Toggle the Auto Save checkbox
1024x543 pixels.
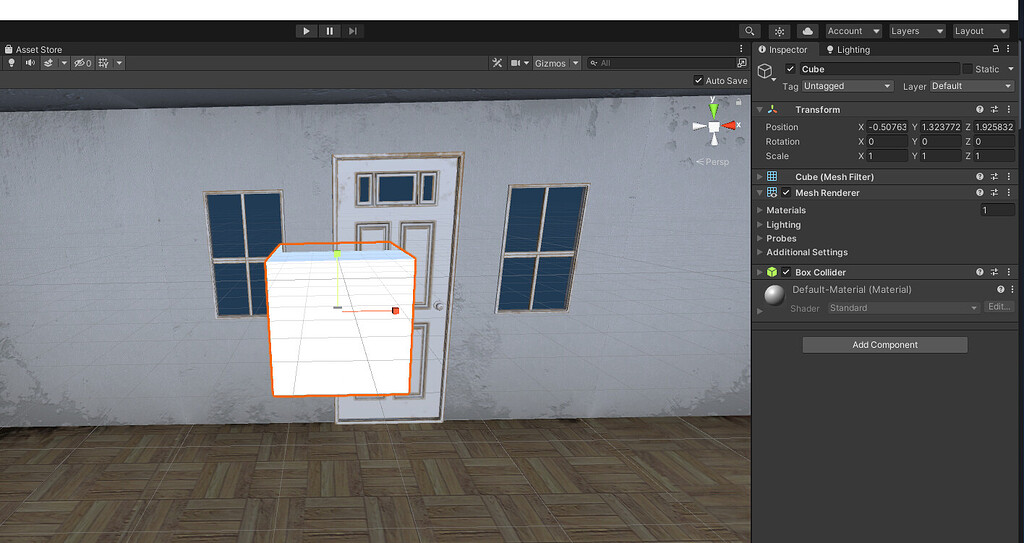(698, 81)
